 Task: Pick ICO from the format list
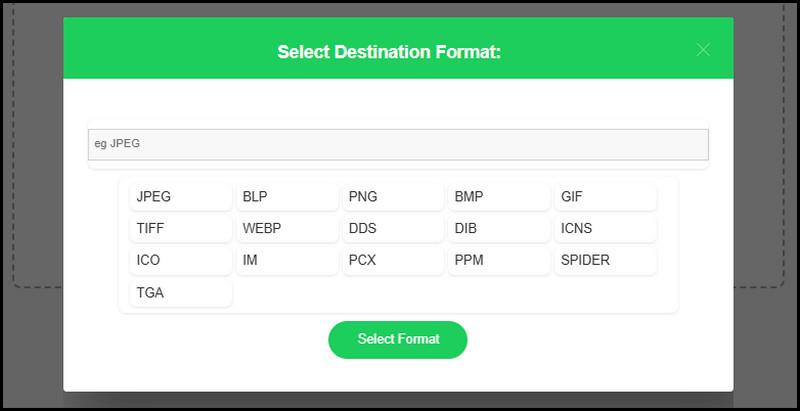point(181,261)
